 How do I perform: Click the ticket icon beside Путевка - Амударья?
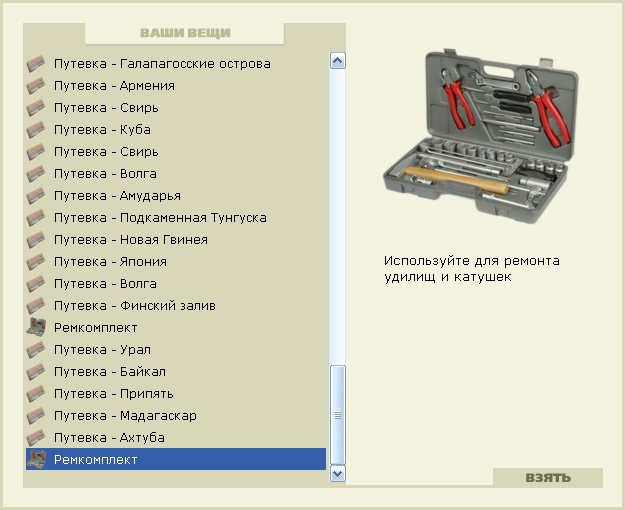pyautogui.click(x=36, y=196)
